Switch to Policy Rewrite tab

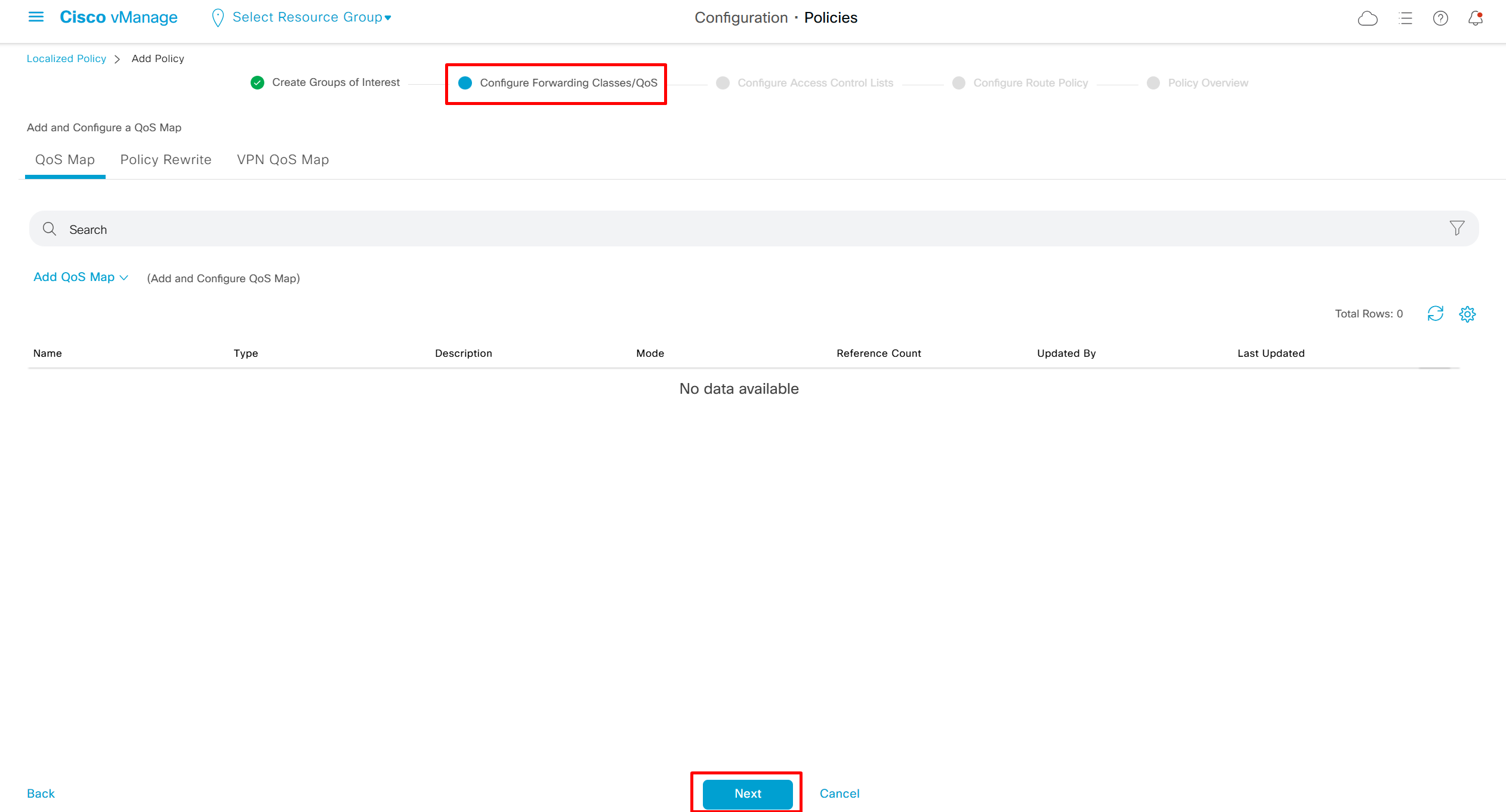pos(166,160)
